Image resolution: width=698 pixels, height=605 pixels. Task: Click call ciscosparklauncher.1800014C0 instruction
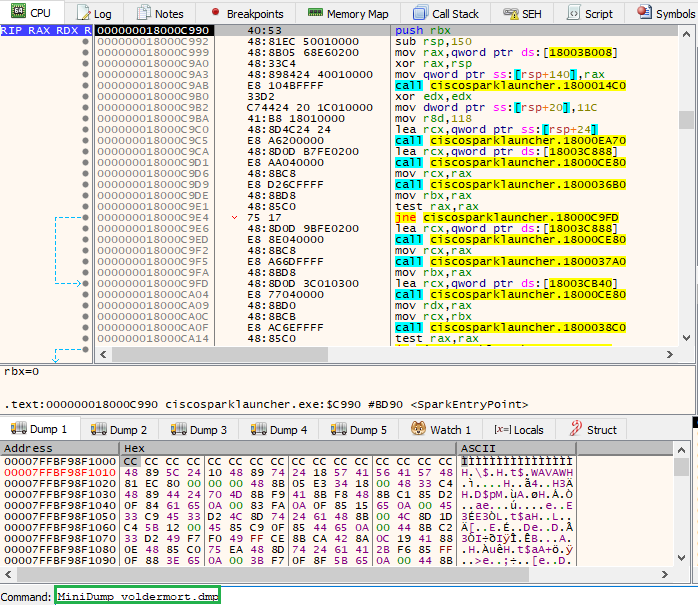(511, 85)
